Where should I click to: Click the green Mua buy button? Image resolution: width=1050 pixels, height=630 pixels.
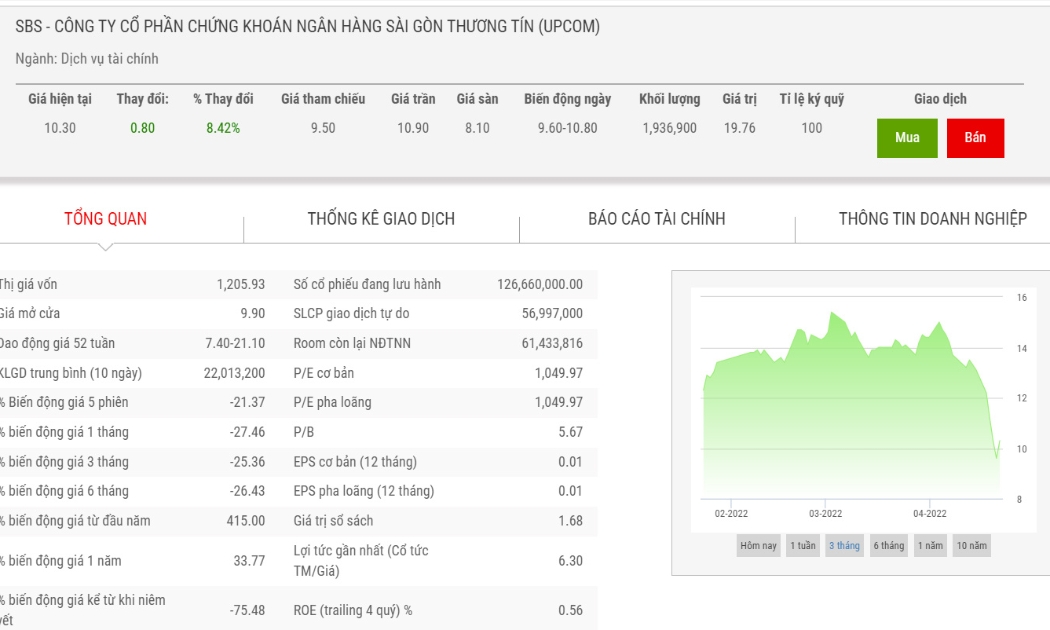(x=907, y=138)
